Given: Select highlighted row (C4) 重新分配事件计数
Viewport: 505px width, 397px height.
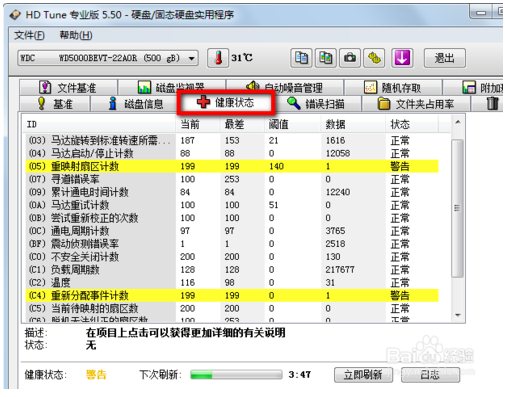Looking at the screenshot, I should click(232, 295).
